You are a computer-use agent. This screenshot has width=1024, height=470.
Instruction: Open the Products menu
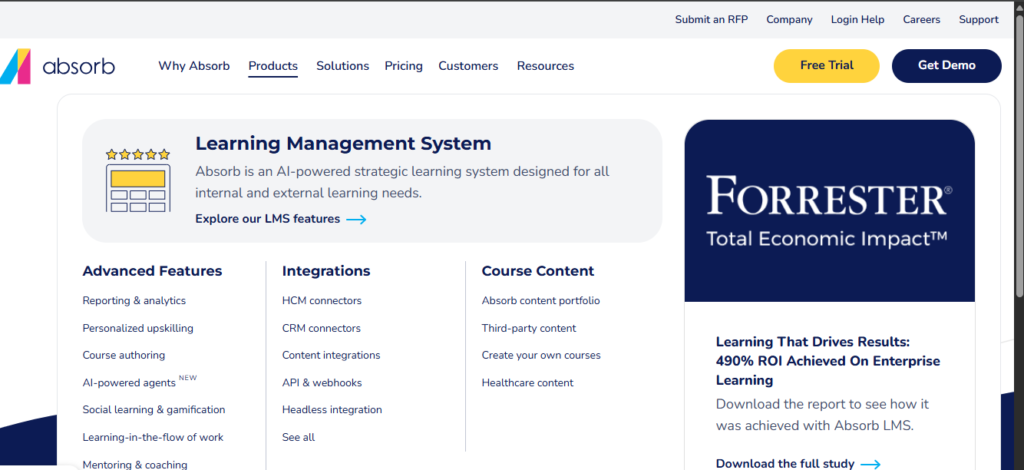(x=273, y=66)
